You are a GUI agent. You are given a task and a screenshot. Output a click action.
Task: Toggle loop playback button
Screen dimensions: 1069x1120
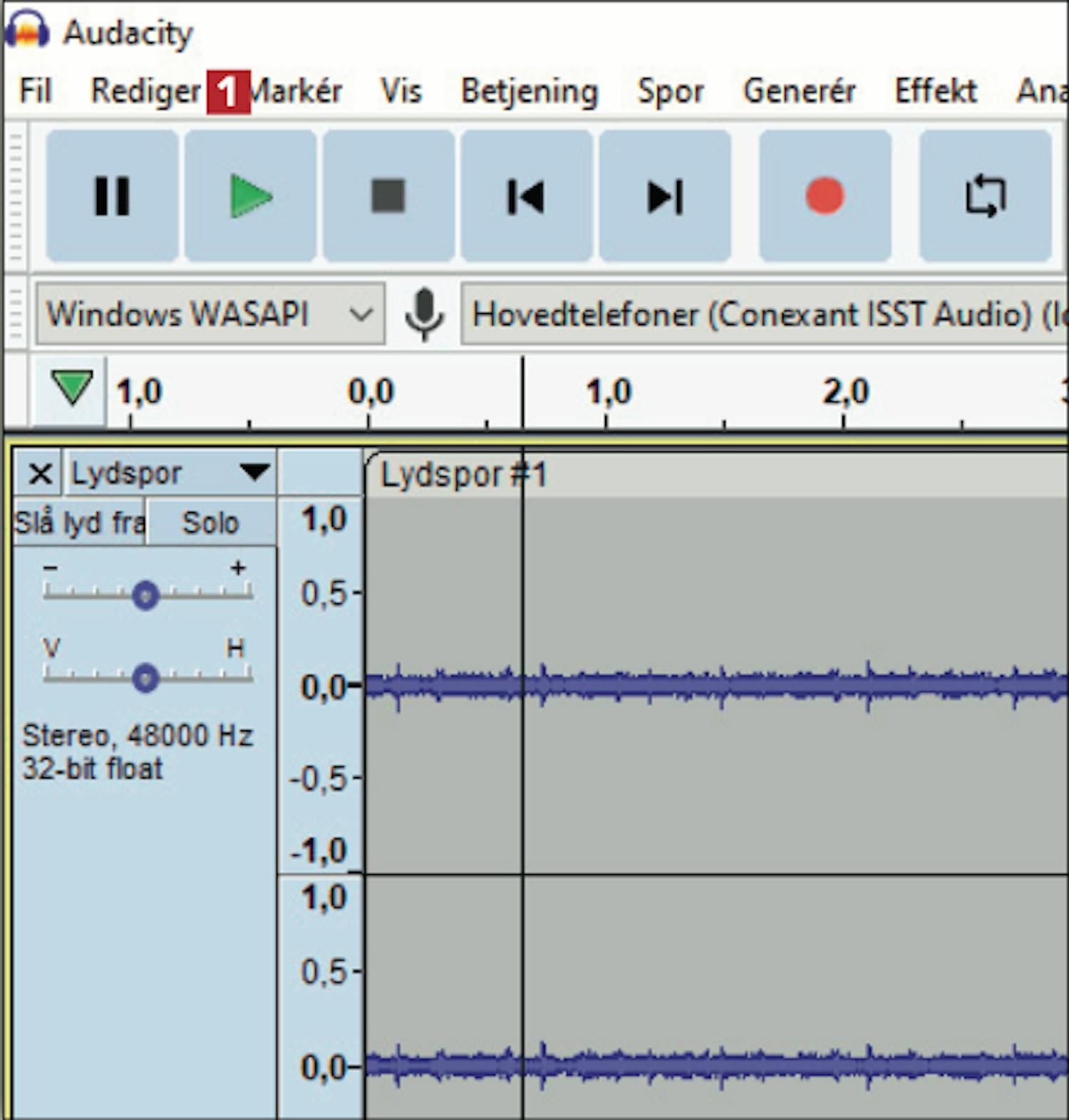tap(986, 196)
